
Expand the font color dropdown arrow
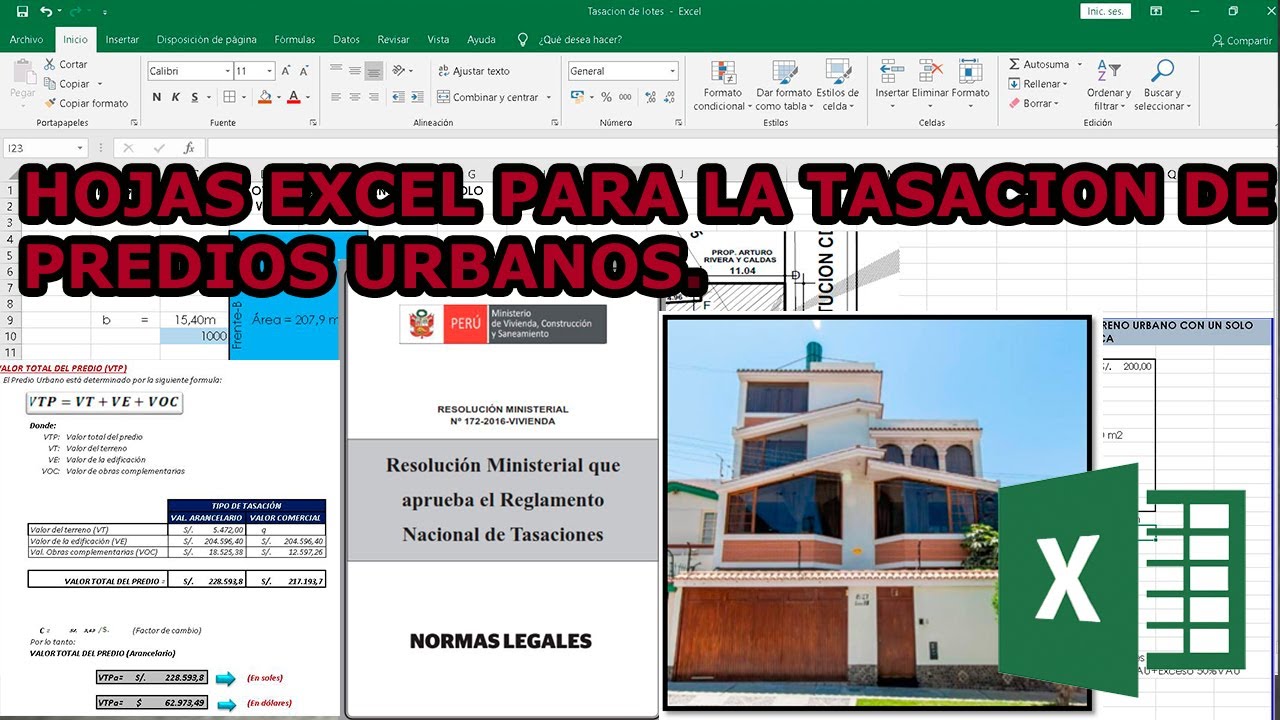coord(307,97)
